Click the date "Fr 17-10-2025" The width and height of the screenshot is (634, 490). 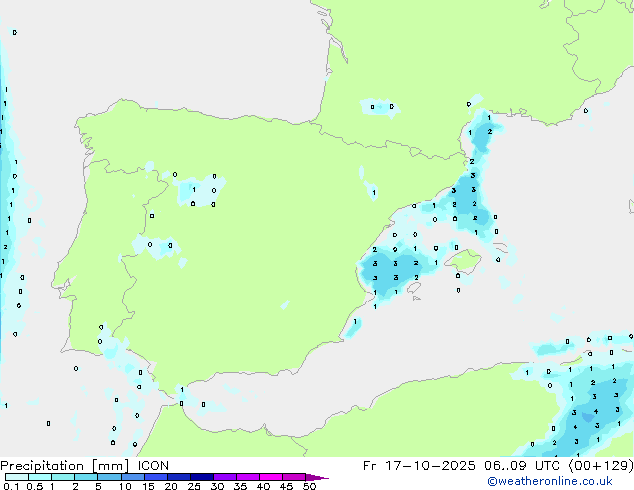click(419, 466)
